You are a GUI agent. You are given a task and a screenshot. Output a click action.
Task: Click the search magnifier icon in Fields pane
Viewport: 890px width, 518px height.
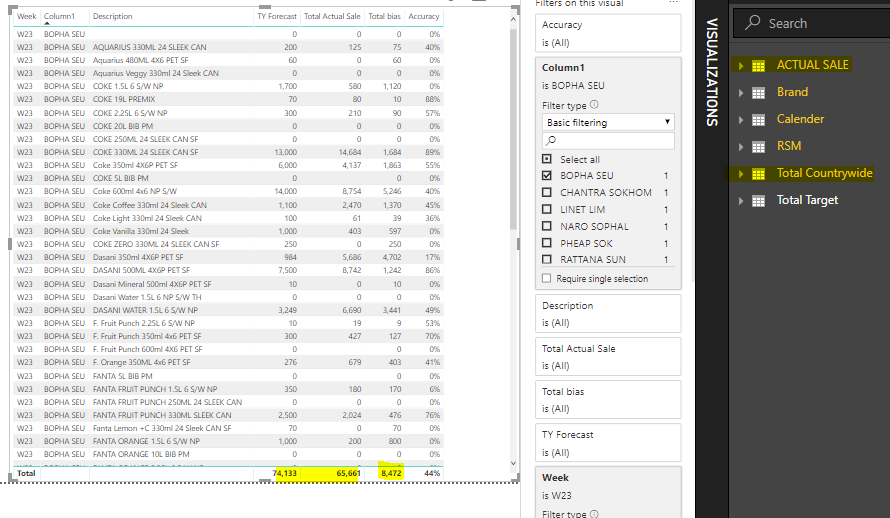(753, 23)
